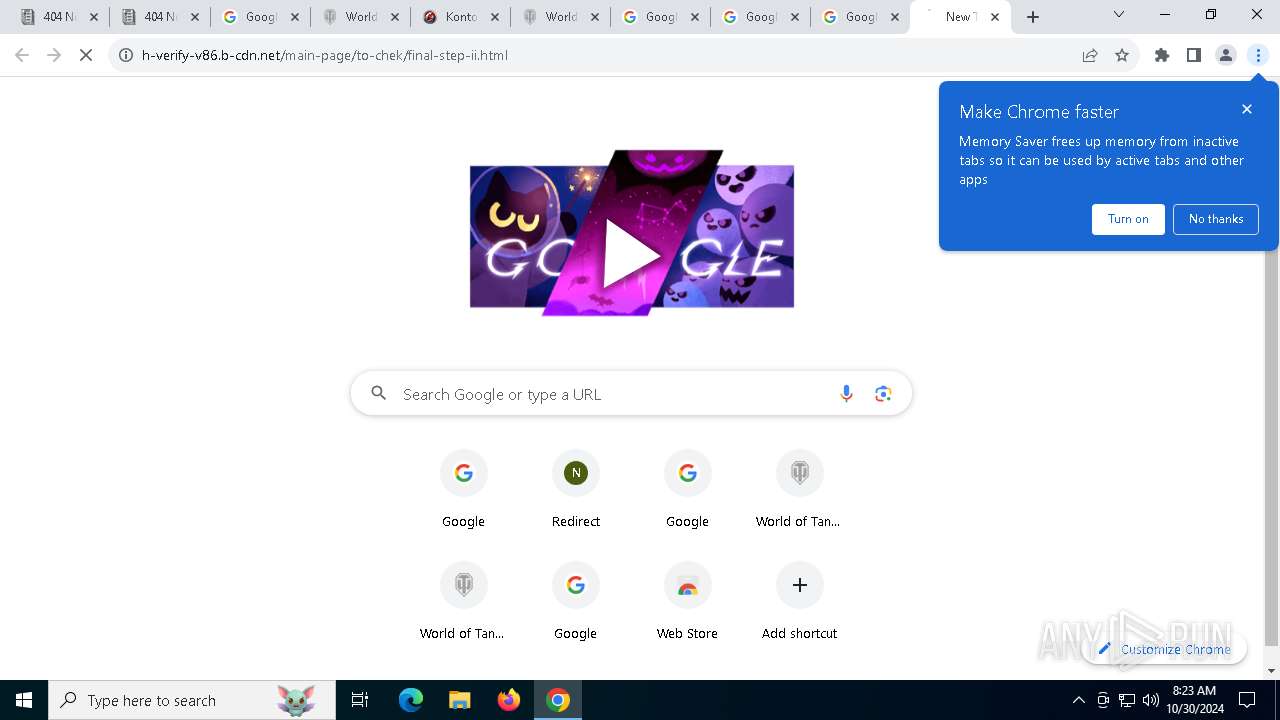
Task: Open the Web Store shortcut
Action: coord(687,600)
